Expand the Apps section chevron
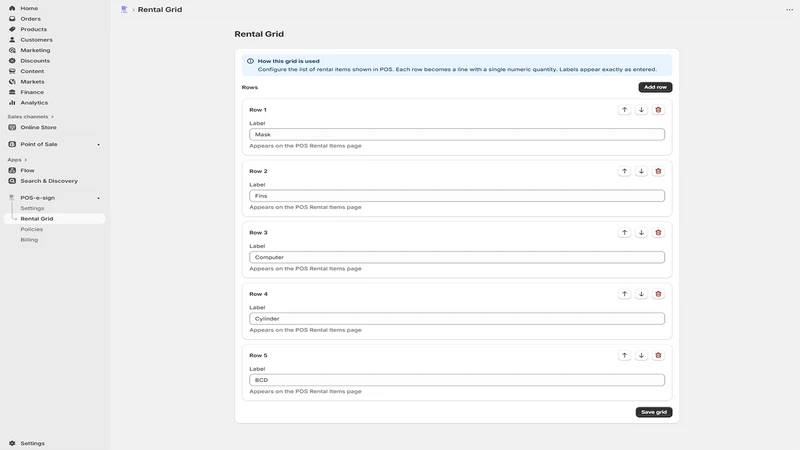 pos(26,160)
